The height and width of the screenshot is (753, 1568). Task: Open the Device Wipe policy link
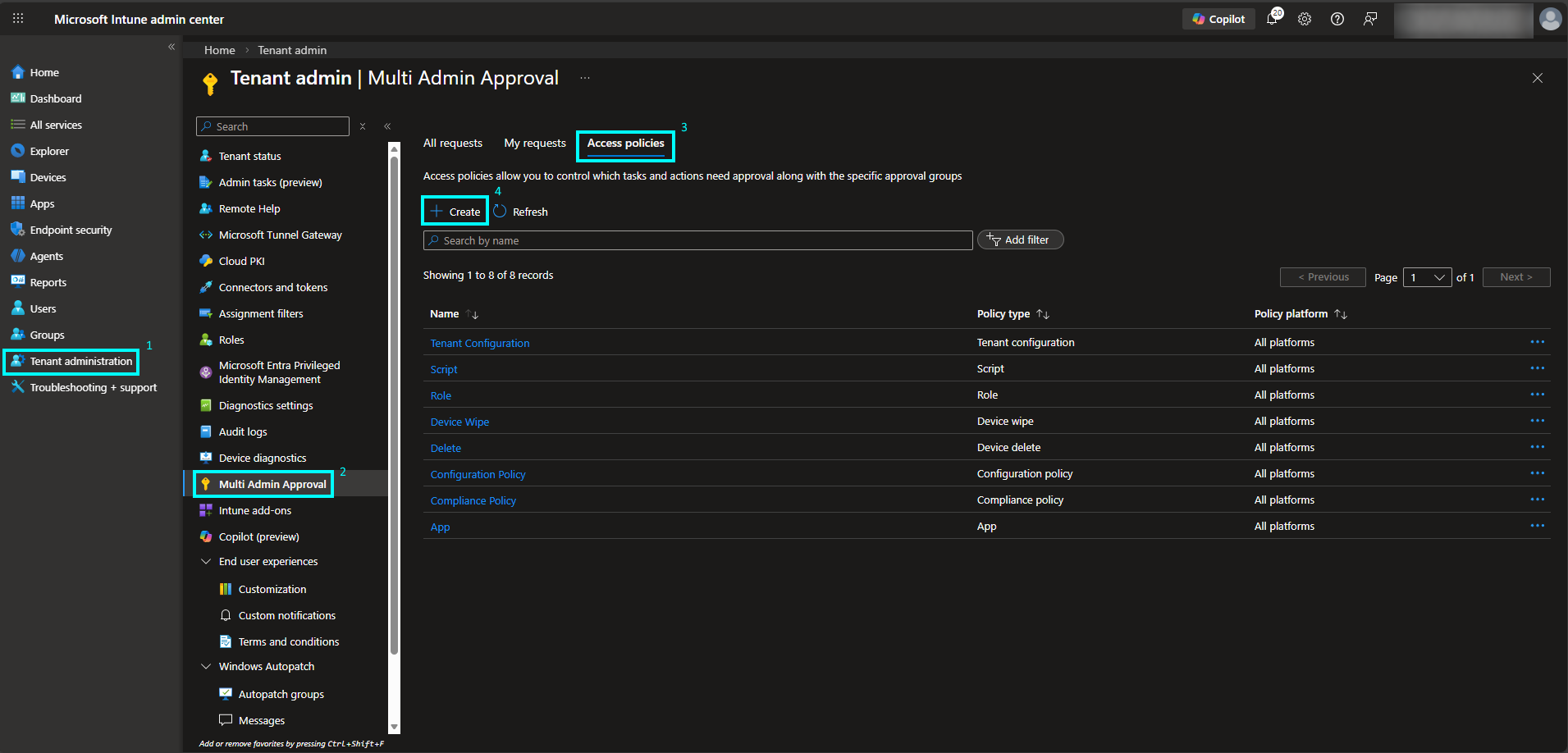(459, 422)
